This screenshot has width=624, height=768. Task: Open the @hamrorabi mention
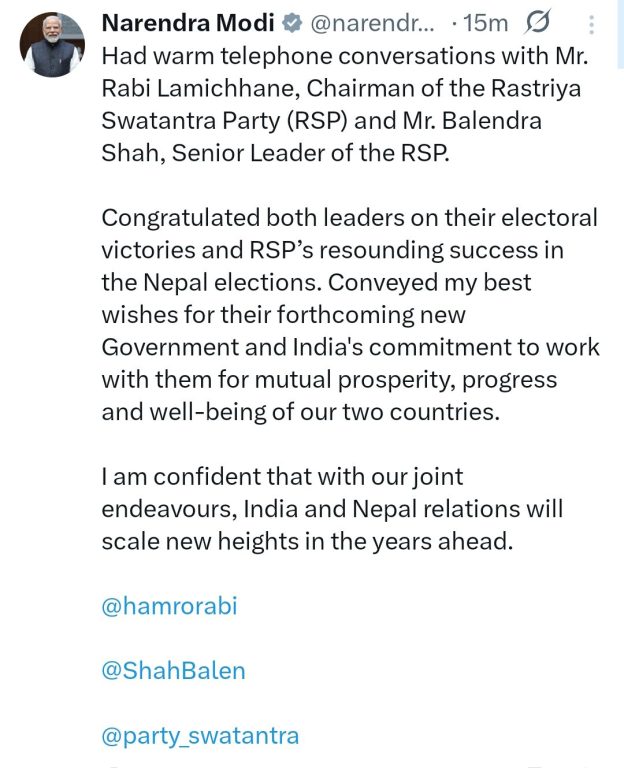[x=170, y=606]
